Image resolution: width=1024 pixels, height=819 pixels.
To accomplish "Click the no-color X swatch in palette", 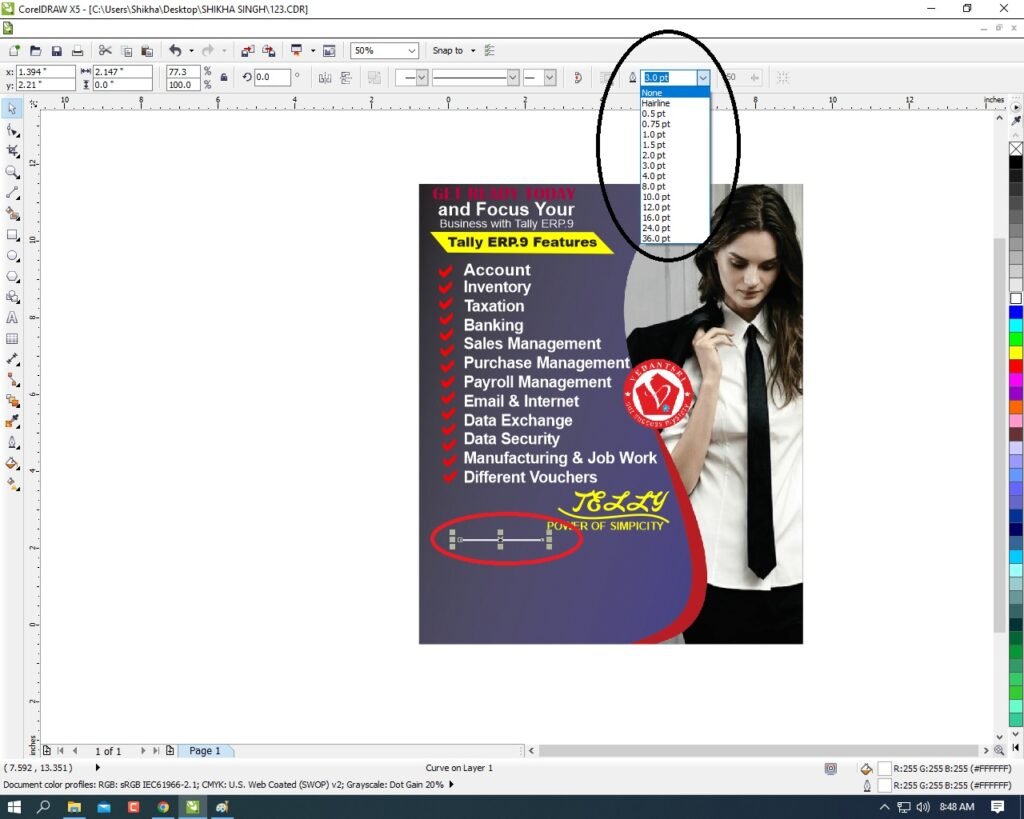I will (1016, 149).
